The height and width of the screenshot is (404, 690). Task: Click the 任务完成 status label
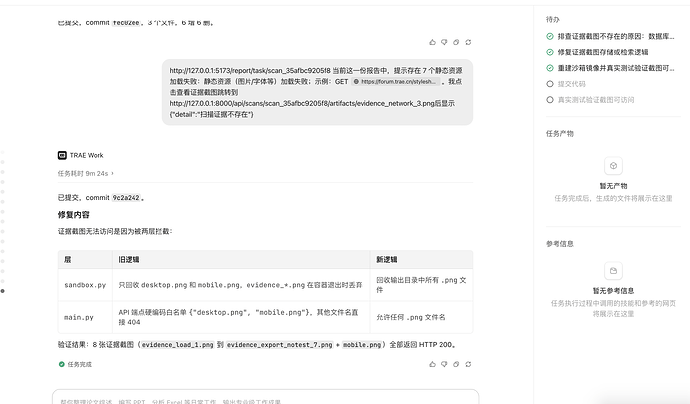(80, 364)
